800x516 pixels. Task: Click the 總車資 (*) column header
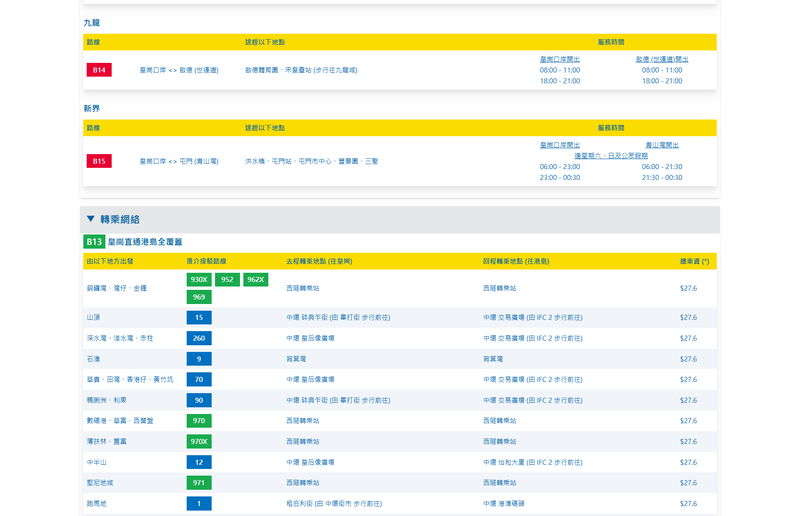click(x=694, y=261)
